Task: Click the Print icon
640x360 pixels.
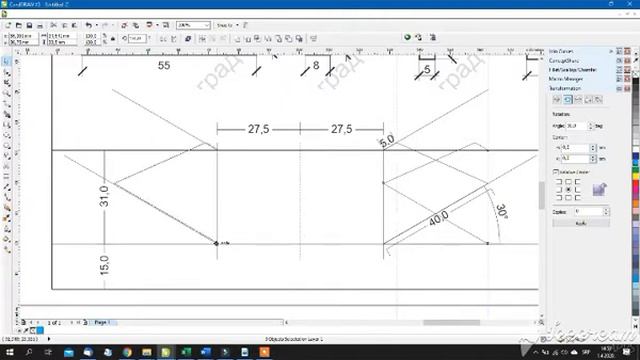Action: pyautogui.click(x=40, y=25)
